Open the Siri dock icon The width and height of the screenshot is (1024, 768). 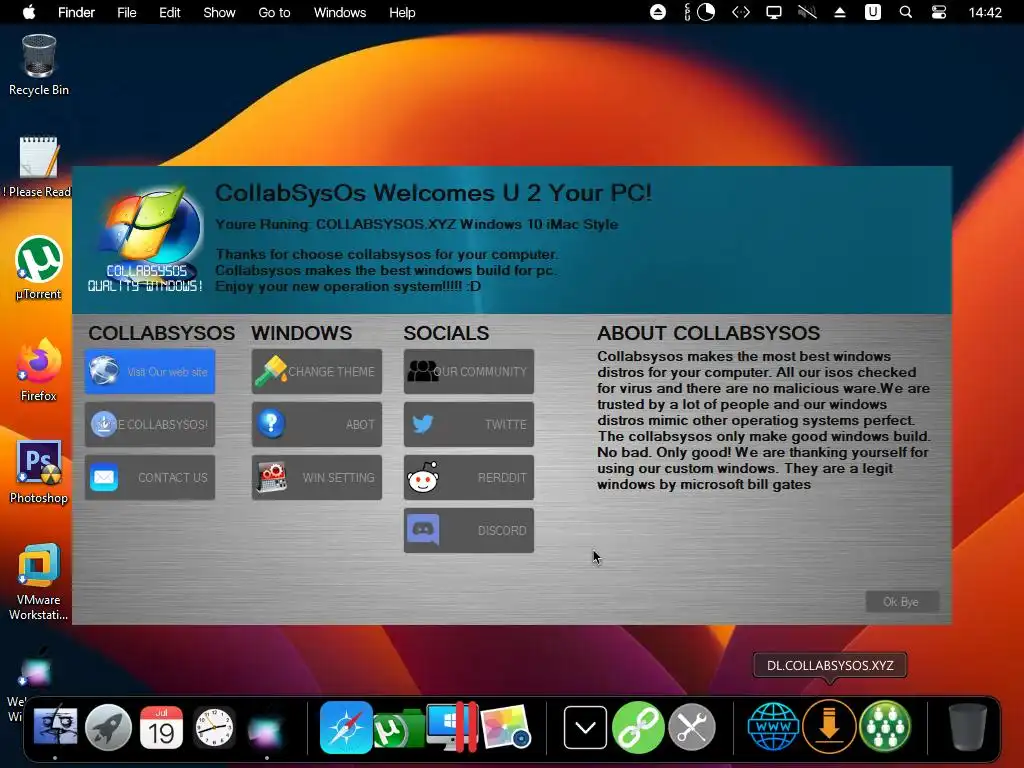click(266, 728)
